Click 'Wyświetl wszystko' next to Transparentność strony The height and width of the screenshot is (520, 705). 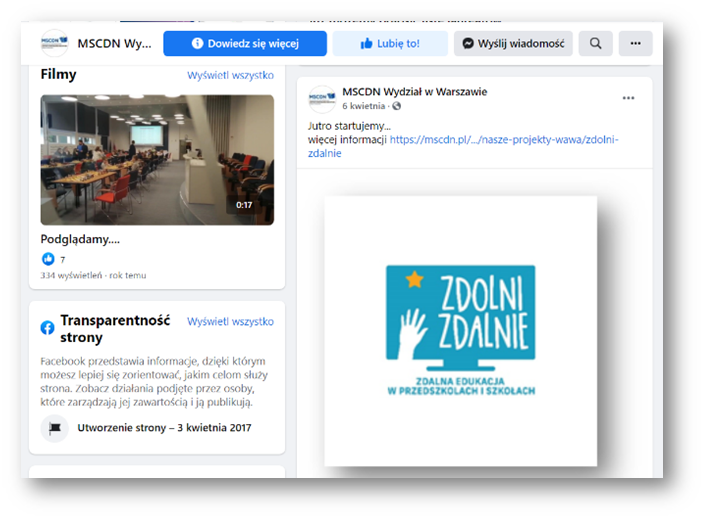230,321
